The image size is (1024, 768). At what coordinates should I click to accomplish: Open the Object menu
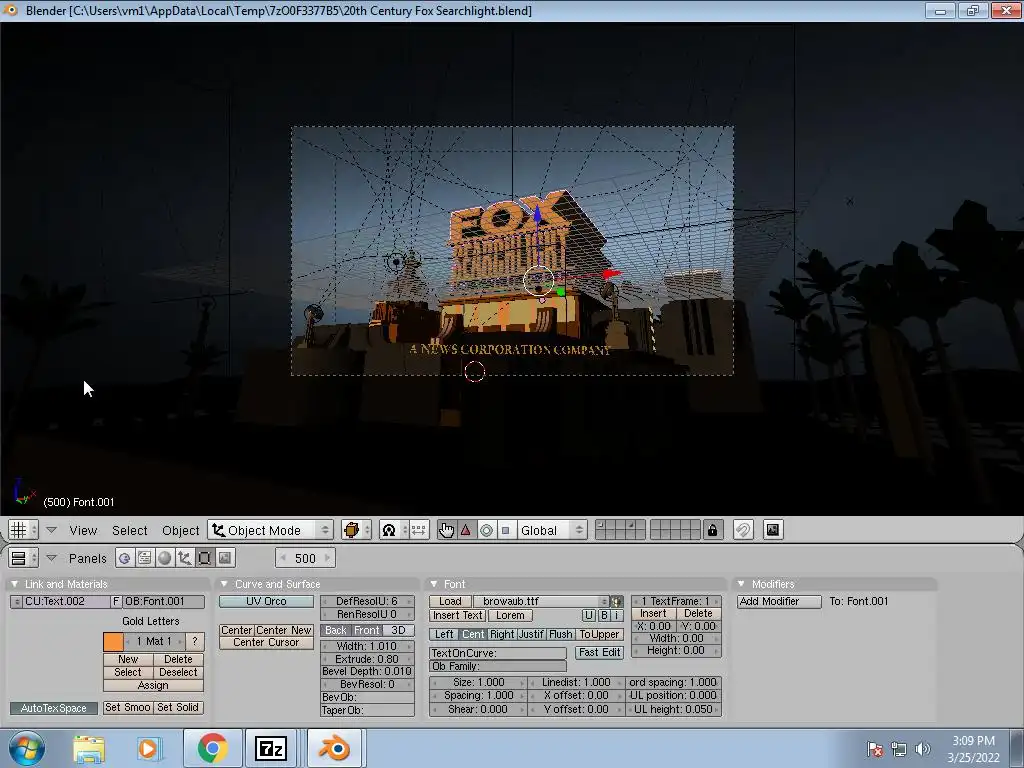click(x=180, y=530)
